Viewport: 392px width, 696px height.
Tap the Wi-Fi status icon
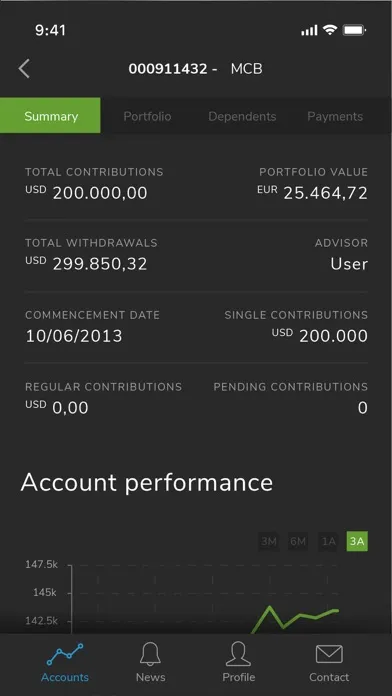330,30
